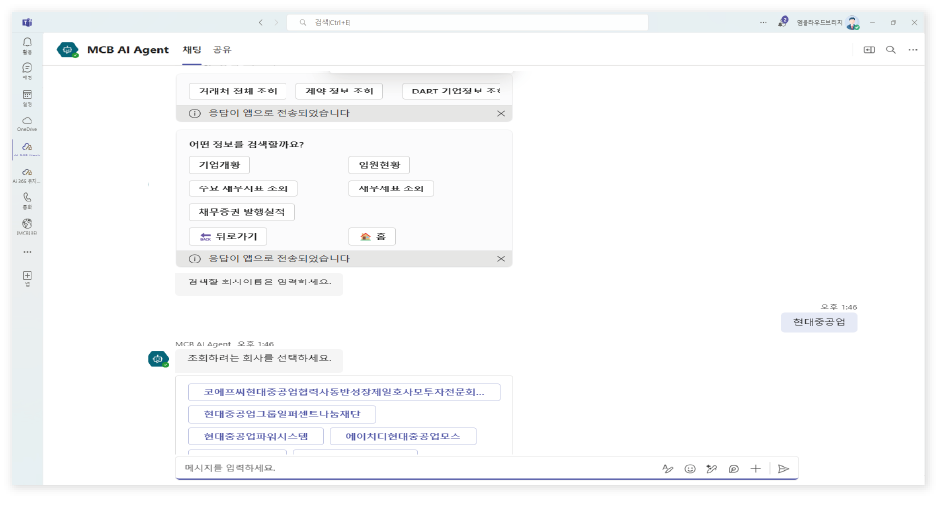This screenshot has width=943, height=505.
Task: Click the info icon in first sent notice
Action: click(x=195, y=114)
